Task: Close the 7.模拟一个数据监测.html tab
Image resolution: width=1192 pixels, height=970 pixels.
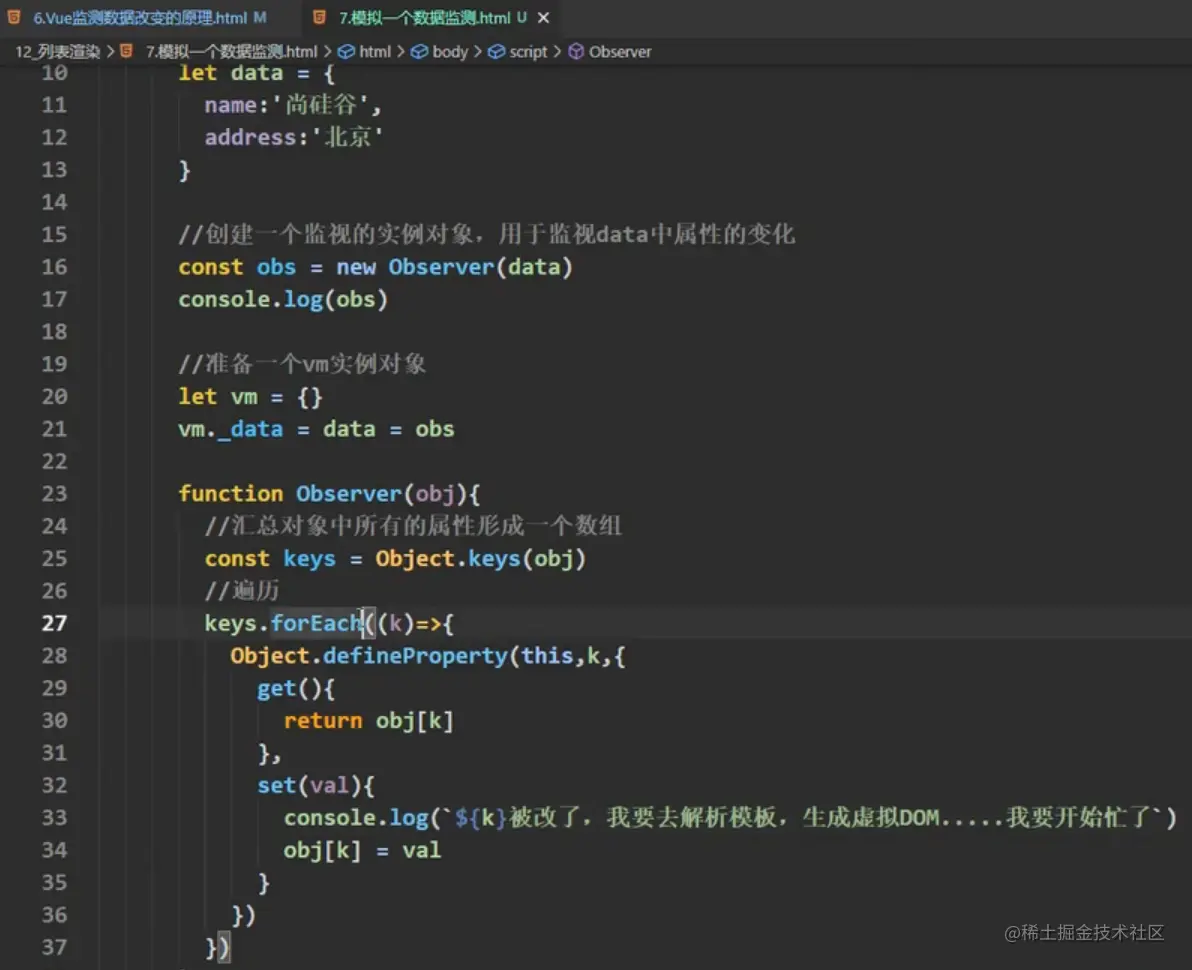Action: [544, 17]
